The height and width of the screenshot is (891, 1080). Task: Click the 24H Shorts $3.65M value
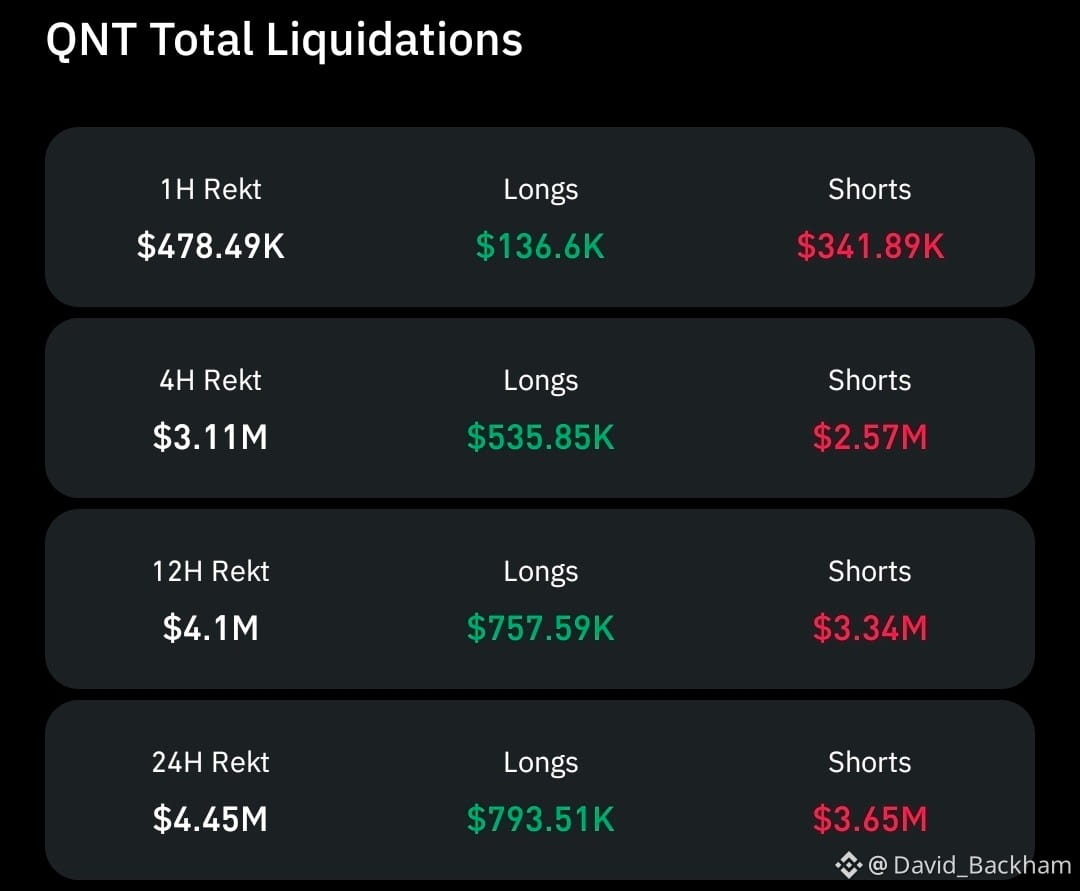(x=870, y=819)
